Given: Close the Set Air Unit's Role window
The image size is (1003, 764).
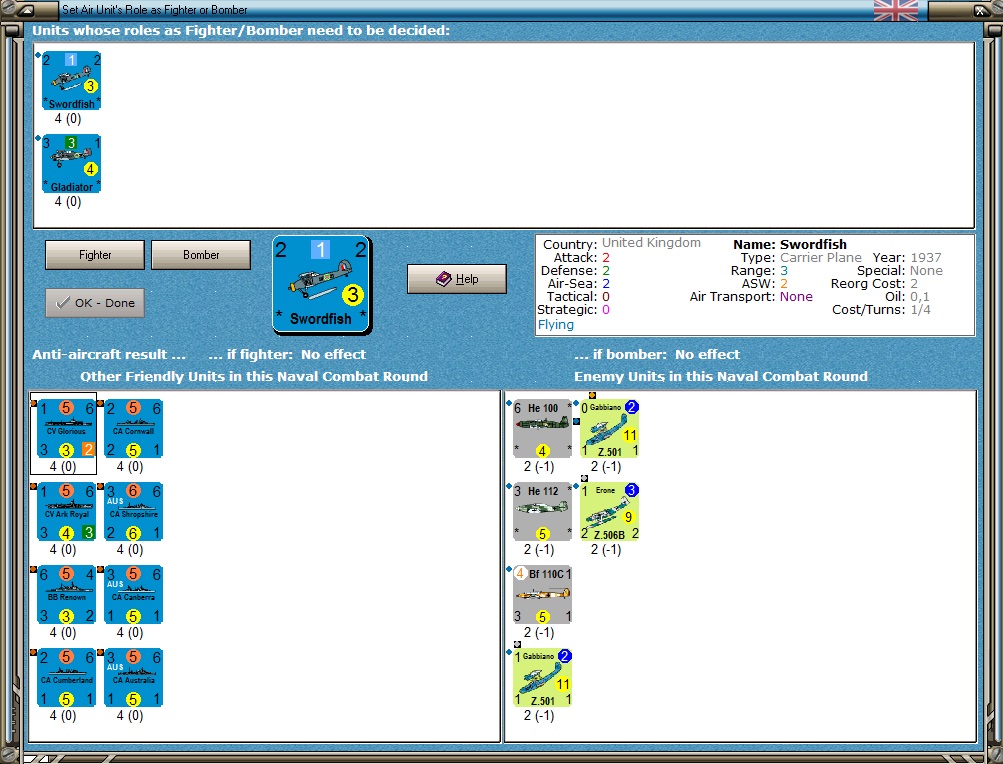Looking at the screenshot, I should (x=980, y=10).
